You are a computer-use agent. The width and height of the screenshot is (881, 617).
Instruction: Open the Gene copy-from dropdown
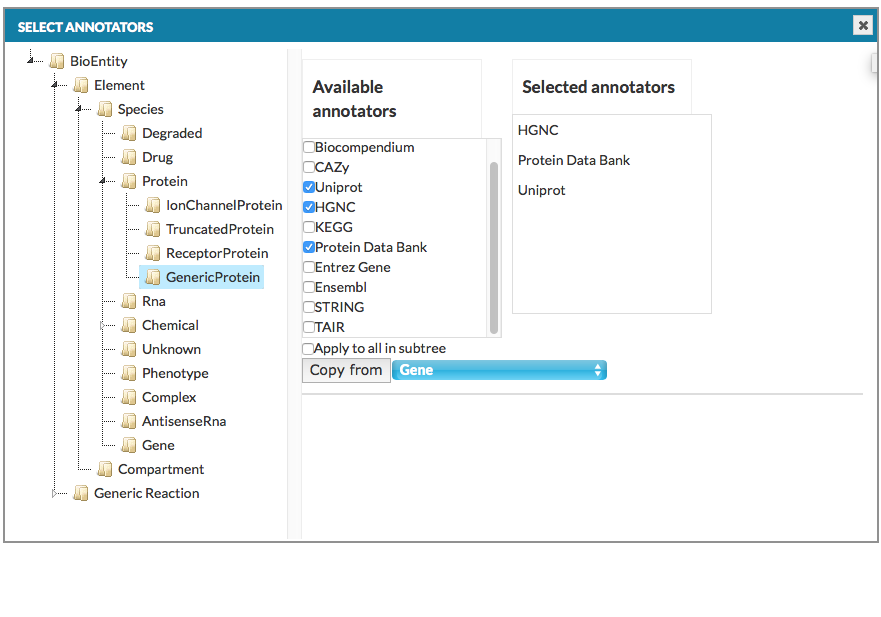click(499, 370)
